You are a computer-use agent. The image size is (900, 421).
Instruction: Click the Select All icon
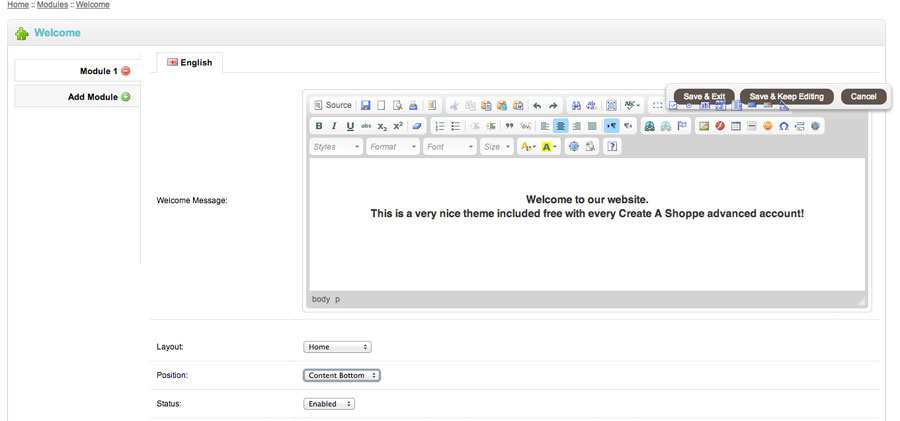coord(611,106)
